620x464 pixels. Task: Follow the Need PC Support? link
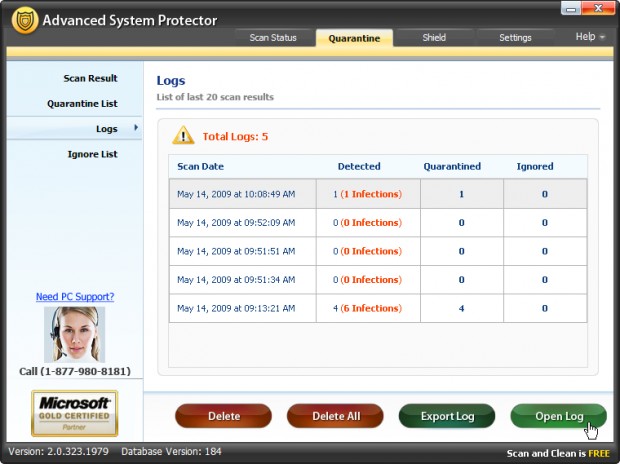click(75, 297)
